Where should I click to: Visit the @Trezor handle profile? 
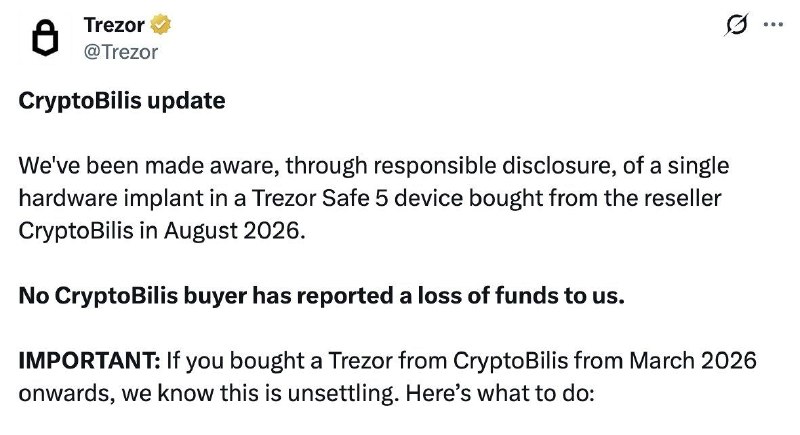121,52
